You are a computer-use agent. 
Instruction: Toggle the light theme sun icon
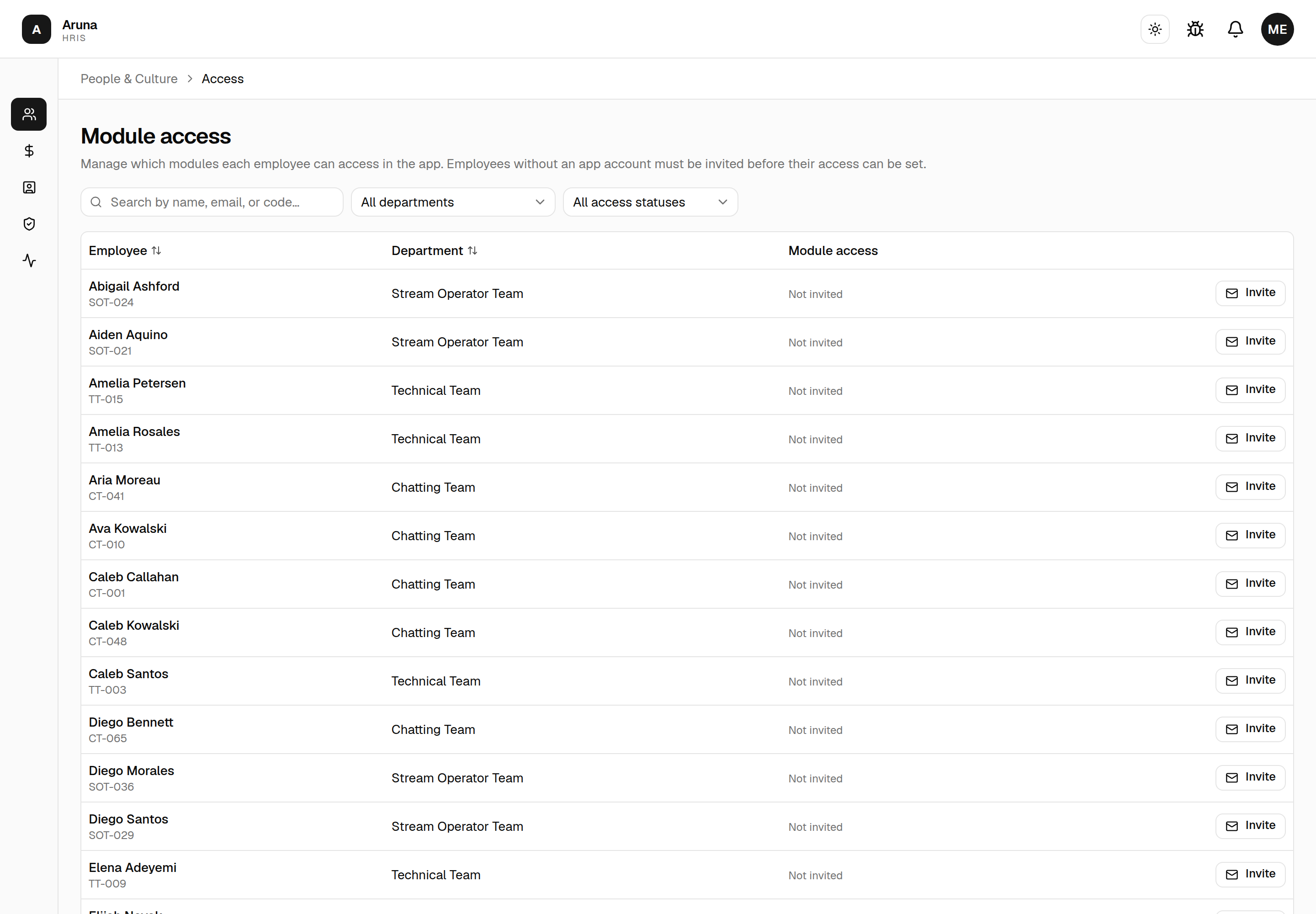(x=1155, y=29)
